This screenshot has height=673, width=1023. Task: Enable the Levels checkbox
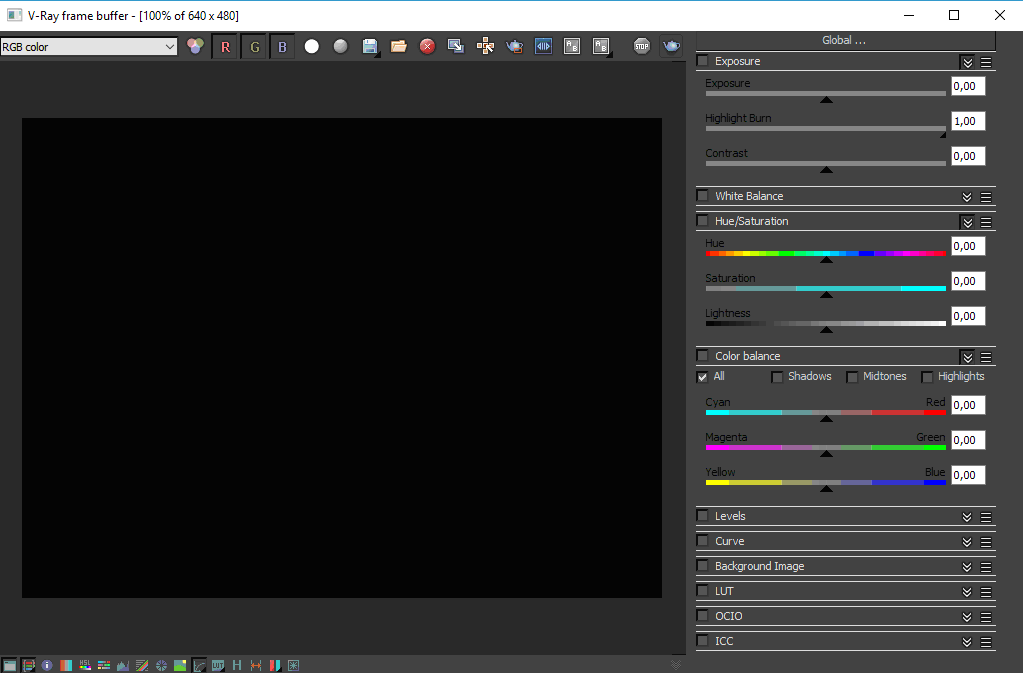pyautogui.click(x=703, y=516)
